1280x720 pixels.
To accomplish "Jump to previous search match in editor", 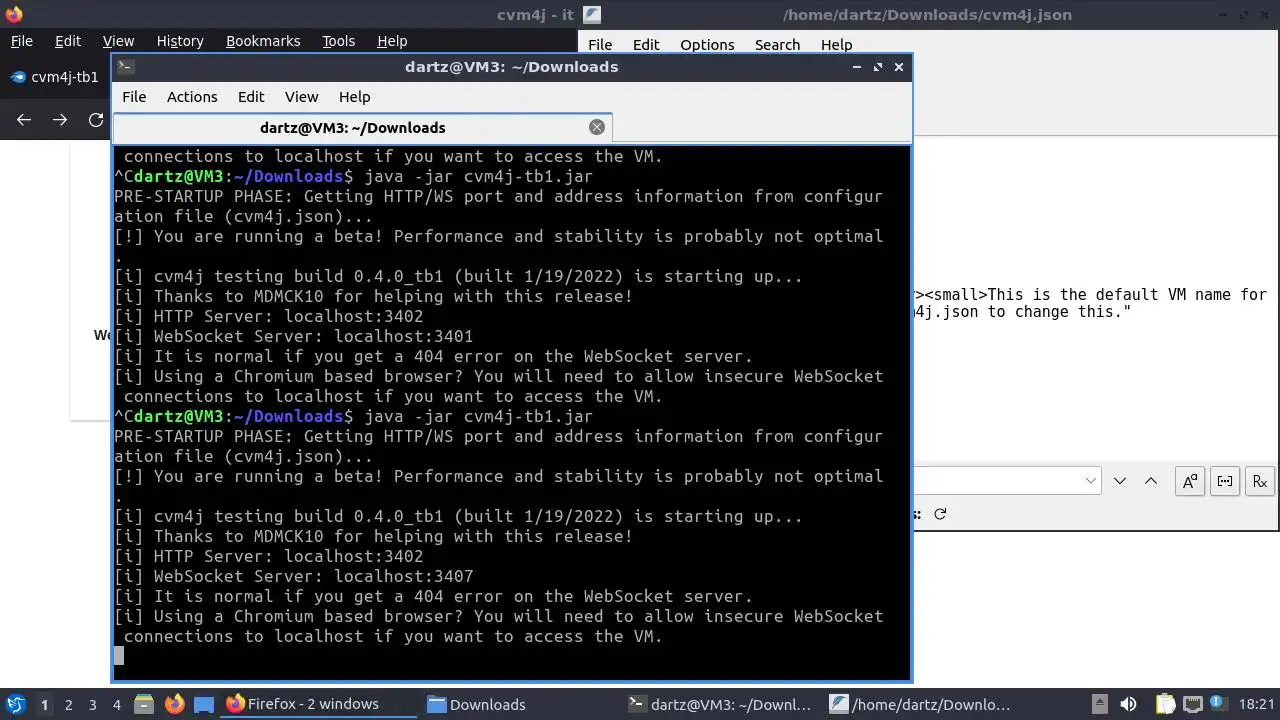I will (x=1151, y=481).
